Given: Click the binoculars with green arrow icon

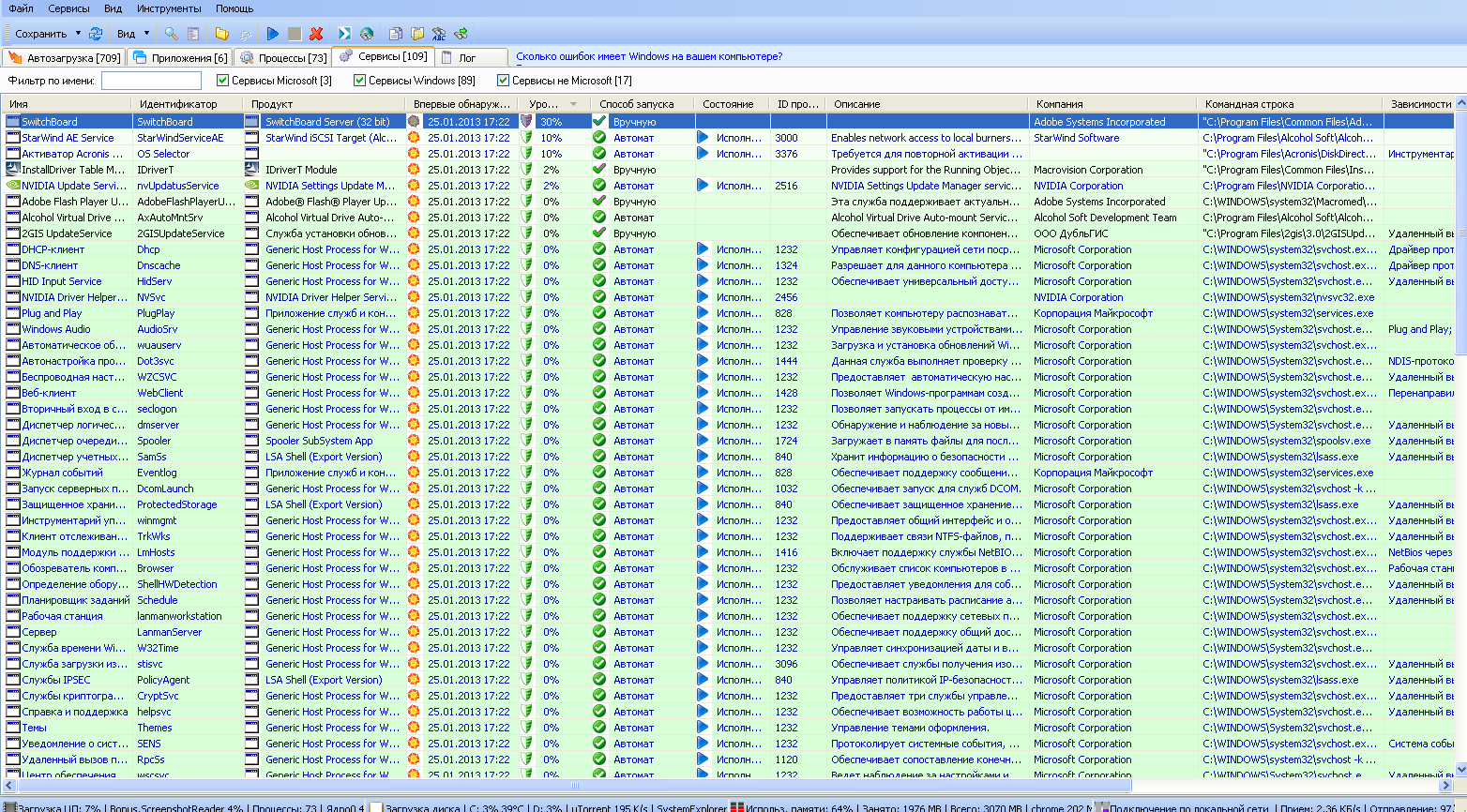Looking at the screenshot, I should pos(461,34).
